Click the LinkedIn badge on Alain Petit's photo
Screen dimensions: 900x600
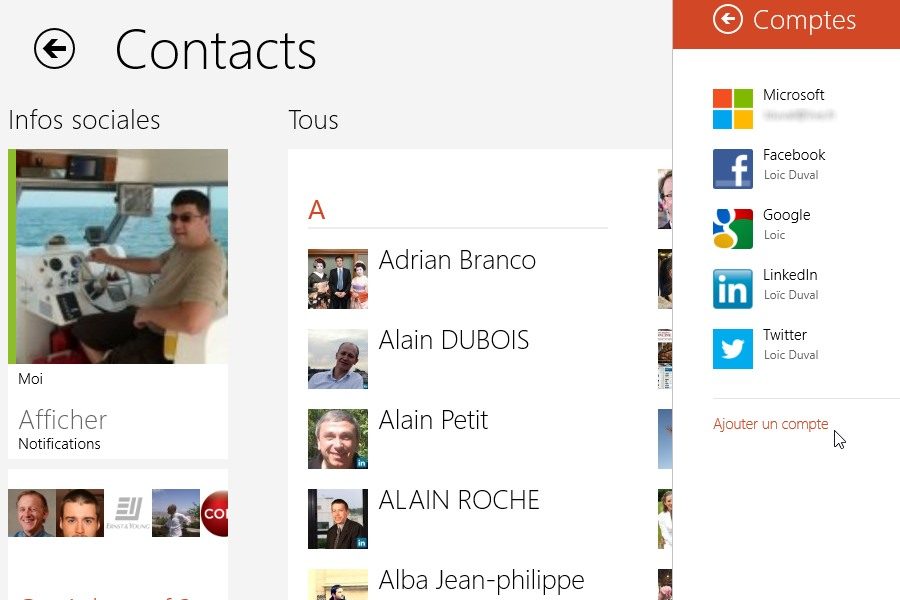click(362, 462)
